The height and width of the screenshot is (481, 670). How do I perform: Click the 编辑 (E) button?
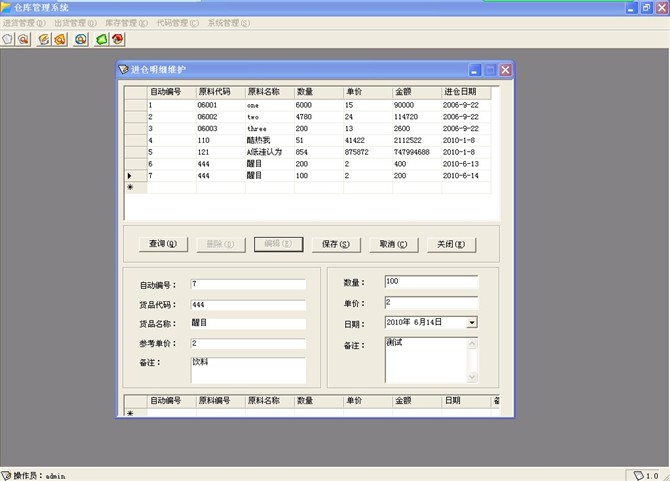[x=279, y=244]
